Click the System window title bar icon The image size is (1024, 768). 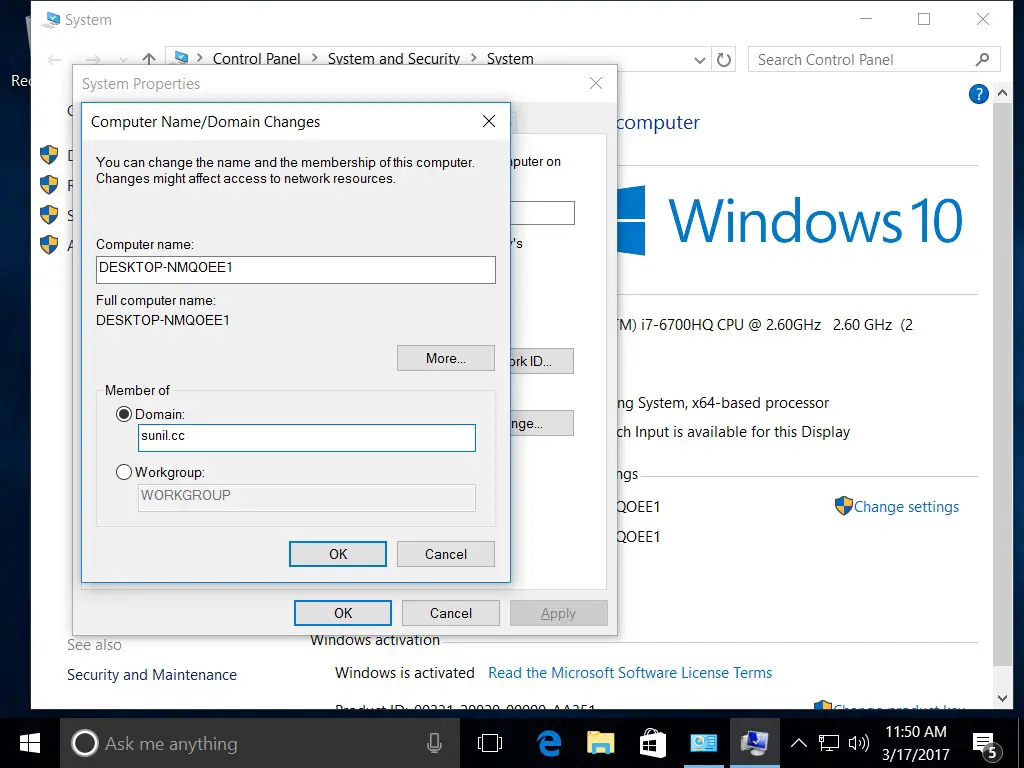[x=50, y=20]
